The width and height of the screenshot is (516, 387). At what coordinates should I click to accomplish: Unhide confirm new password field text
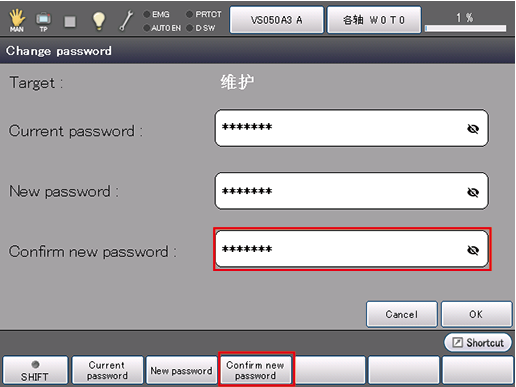coord(473,250)
